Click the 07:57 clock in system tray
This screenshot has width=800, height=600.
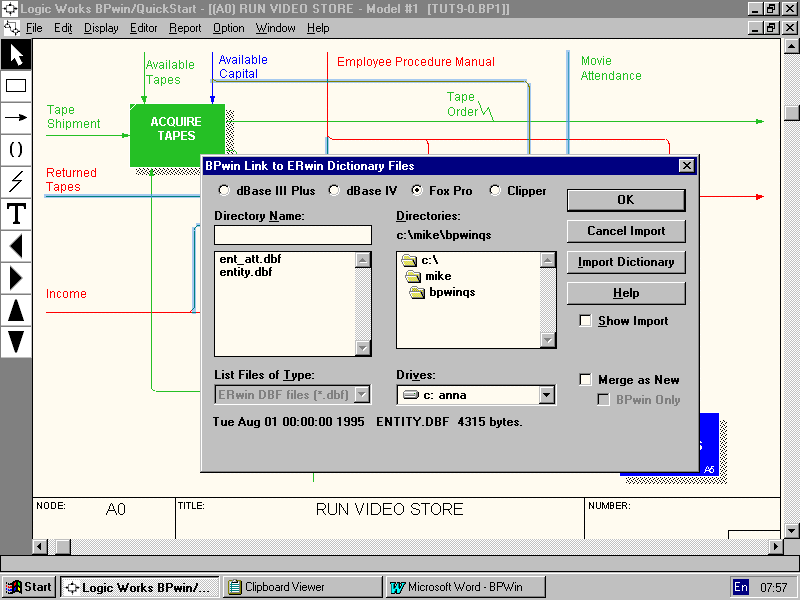(773, 587)
